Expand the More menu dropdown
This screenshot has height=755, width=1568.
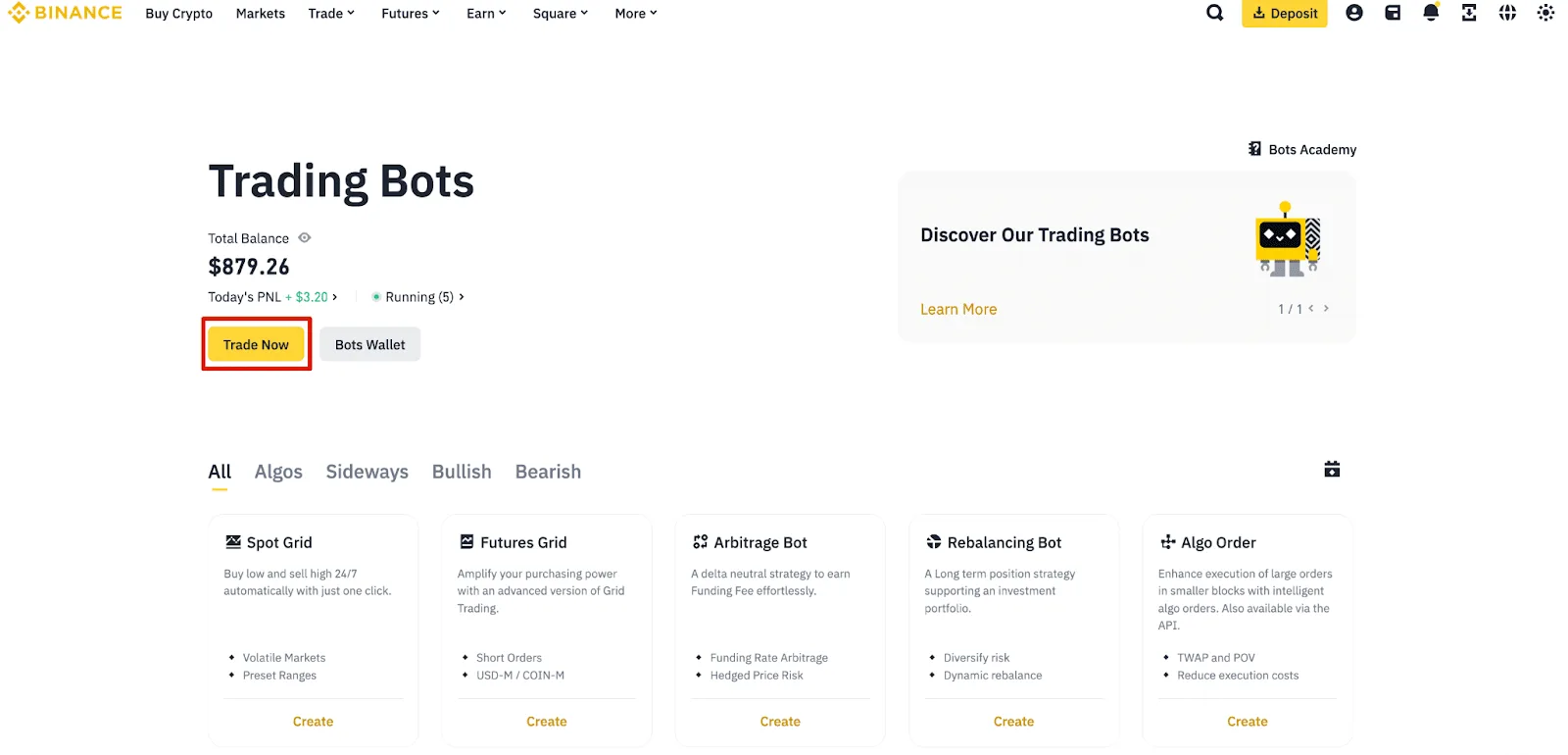pyautogui.click(x=636, y=14)
